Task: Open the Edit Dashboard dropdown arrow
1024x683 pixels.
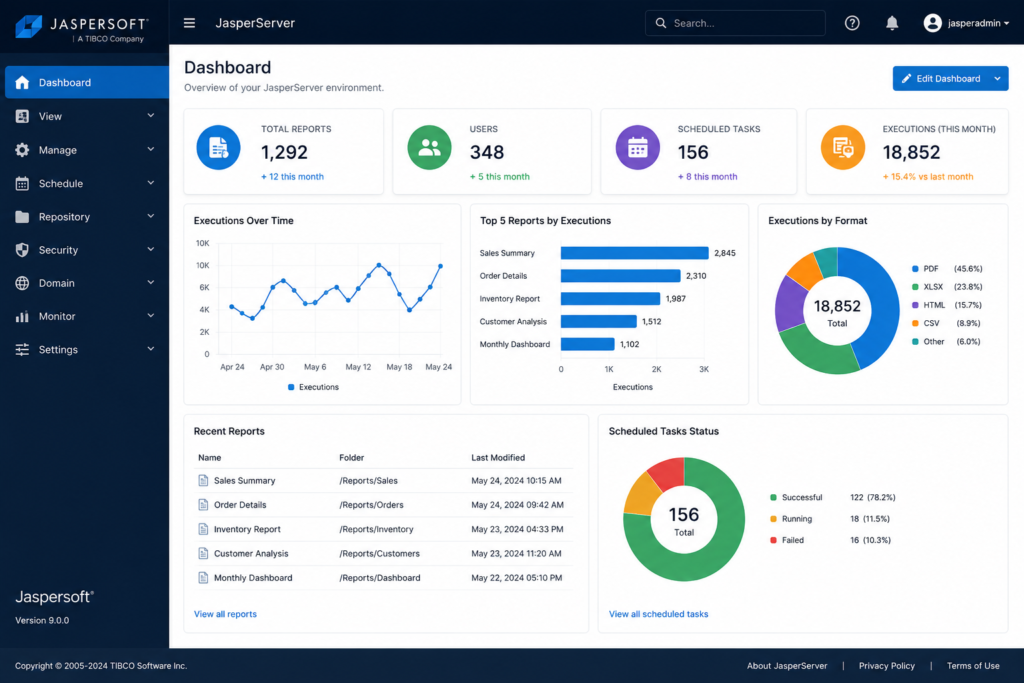Action: [997, 78]
